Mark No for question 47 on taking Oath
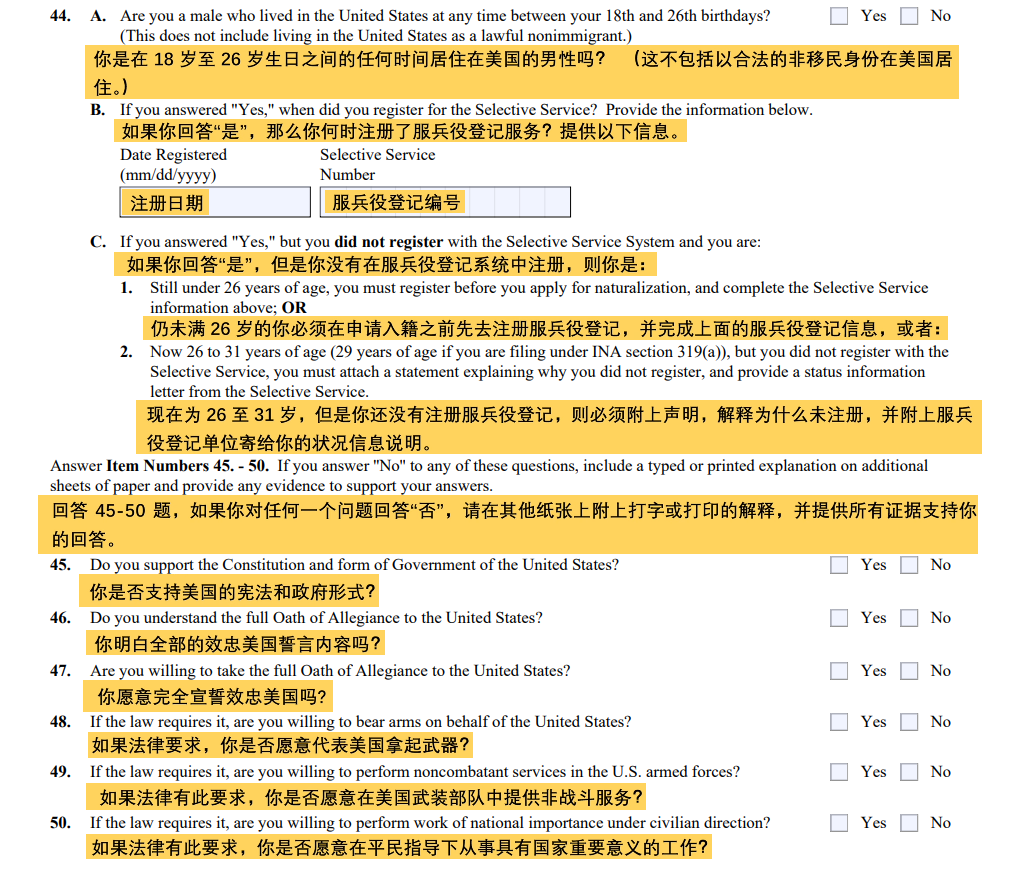 click(909, 671)
